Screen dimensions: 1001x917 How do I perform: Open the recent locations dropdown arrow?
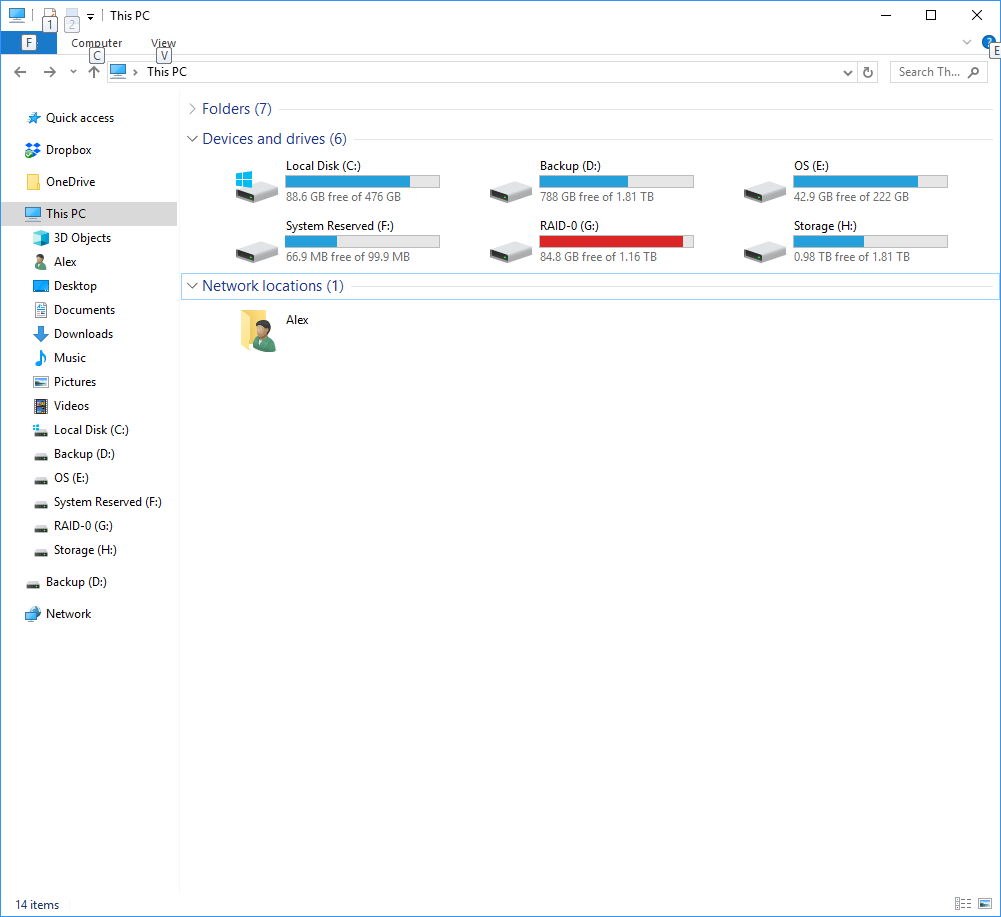(73, 72)
